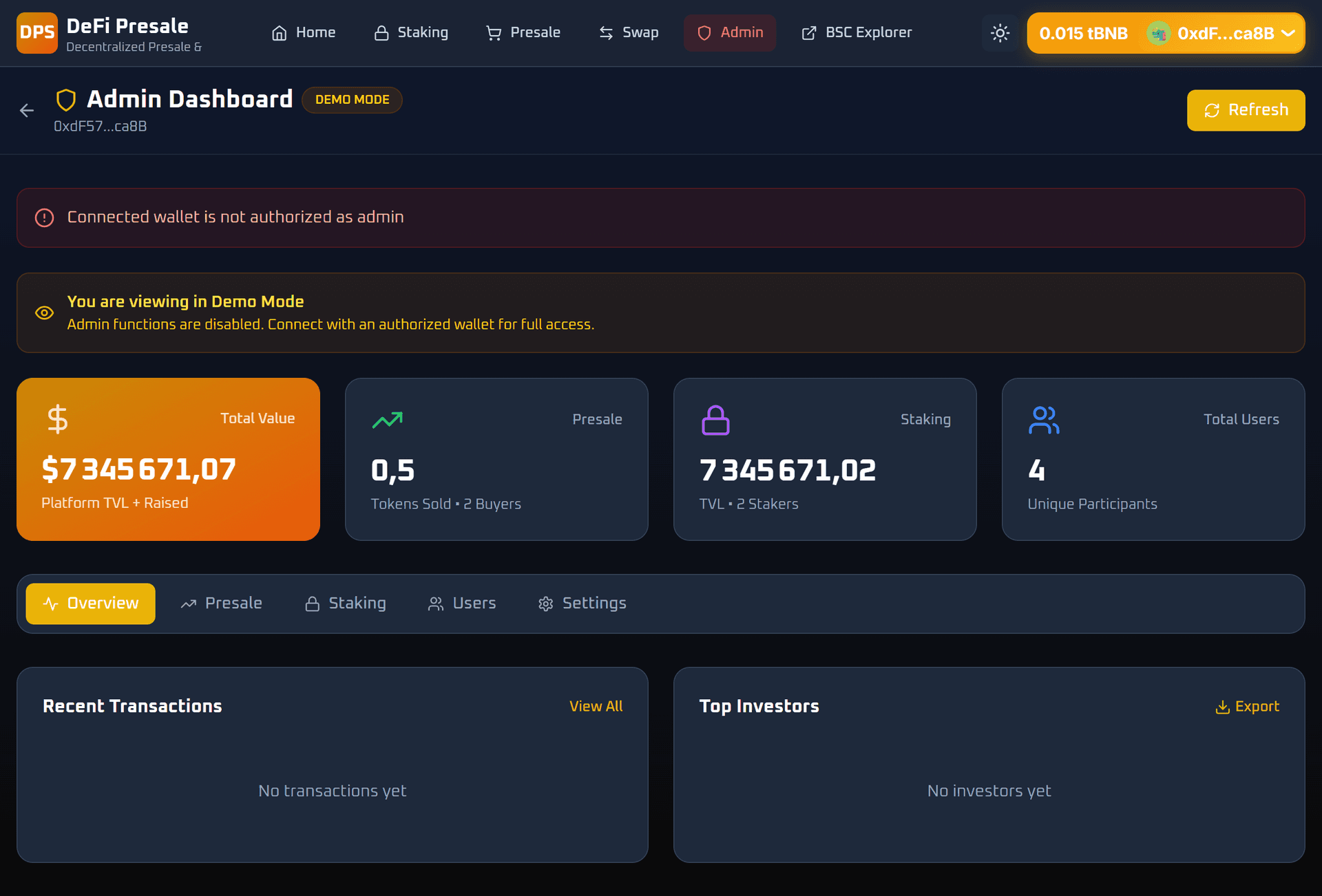
Task: Click the blue users icon in Total Users card
Action: pyautogui.click(x=1043, y=420)
